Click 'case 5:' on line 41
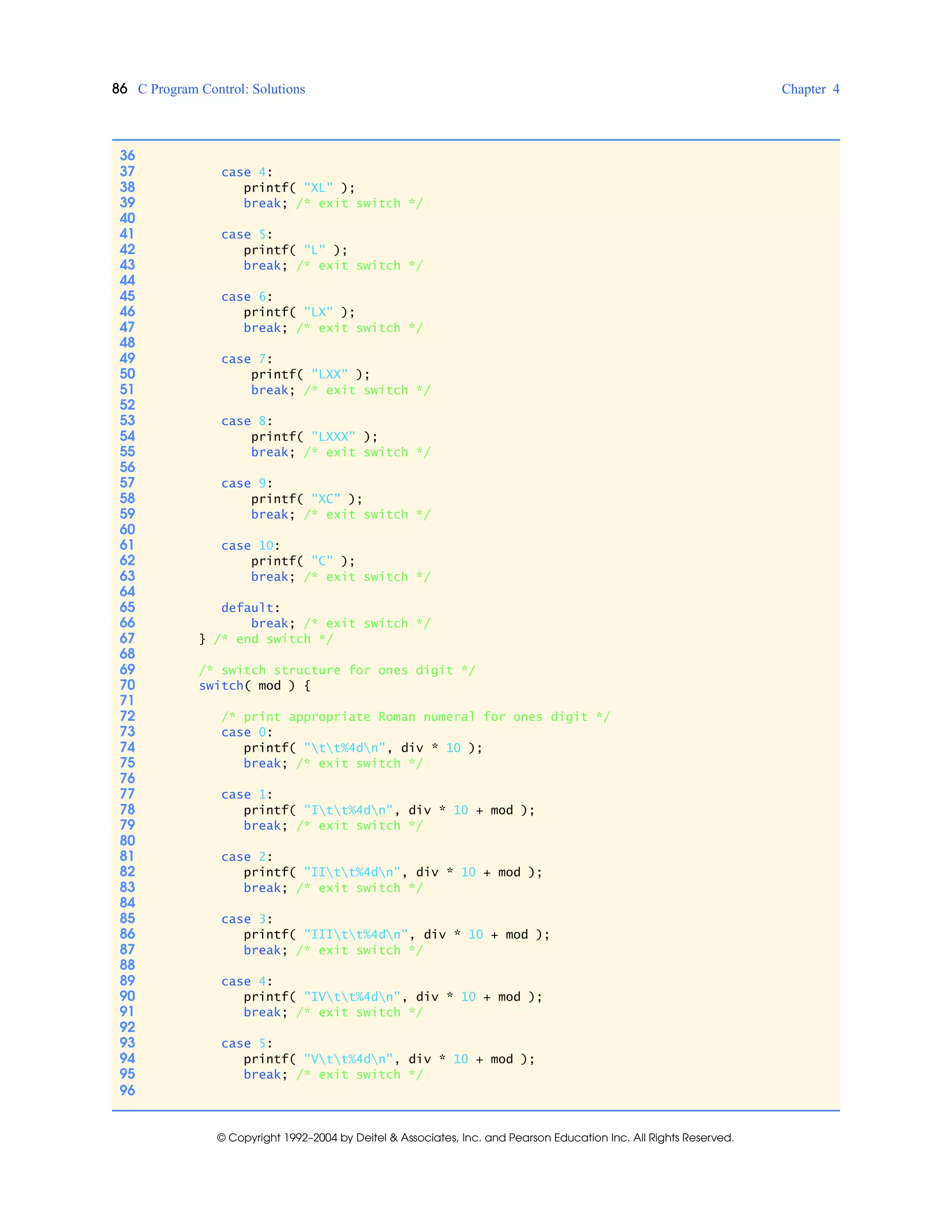The height and width of the screenshot is (1232, 952). [x=246, y=234]
